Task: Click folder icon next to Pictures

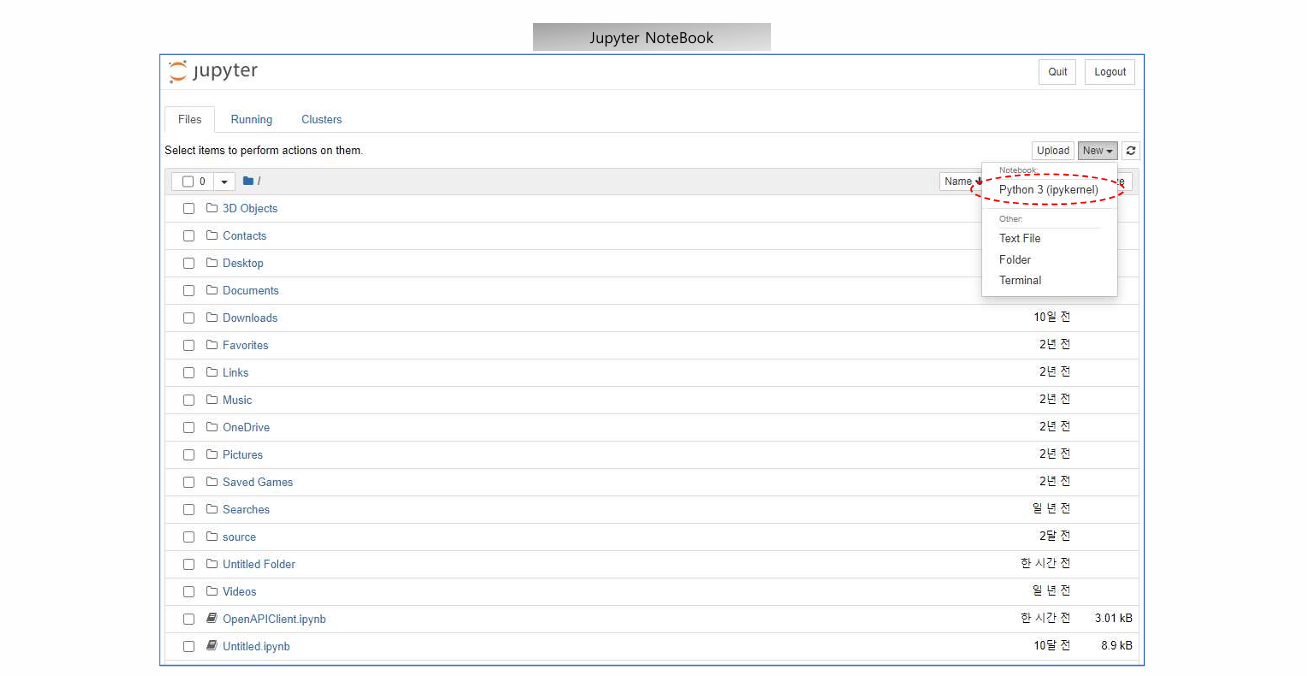Action: coord(212,454)
